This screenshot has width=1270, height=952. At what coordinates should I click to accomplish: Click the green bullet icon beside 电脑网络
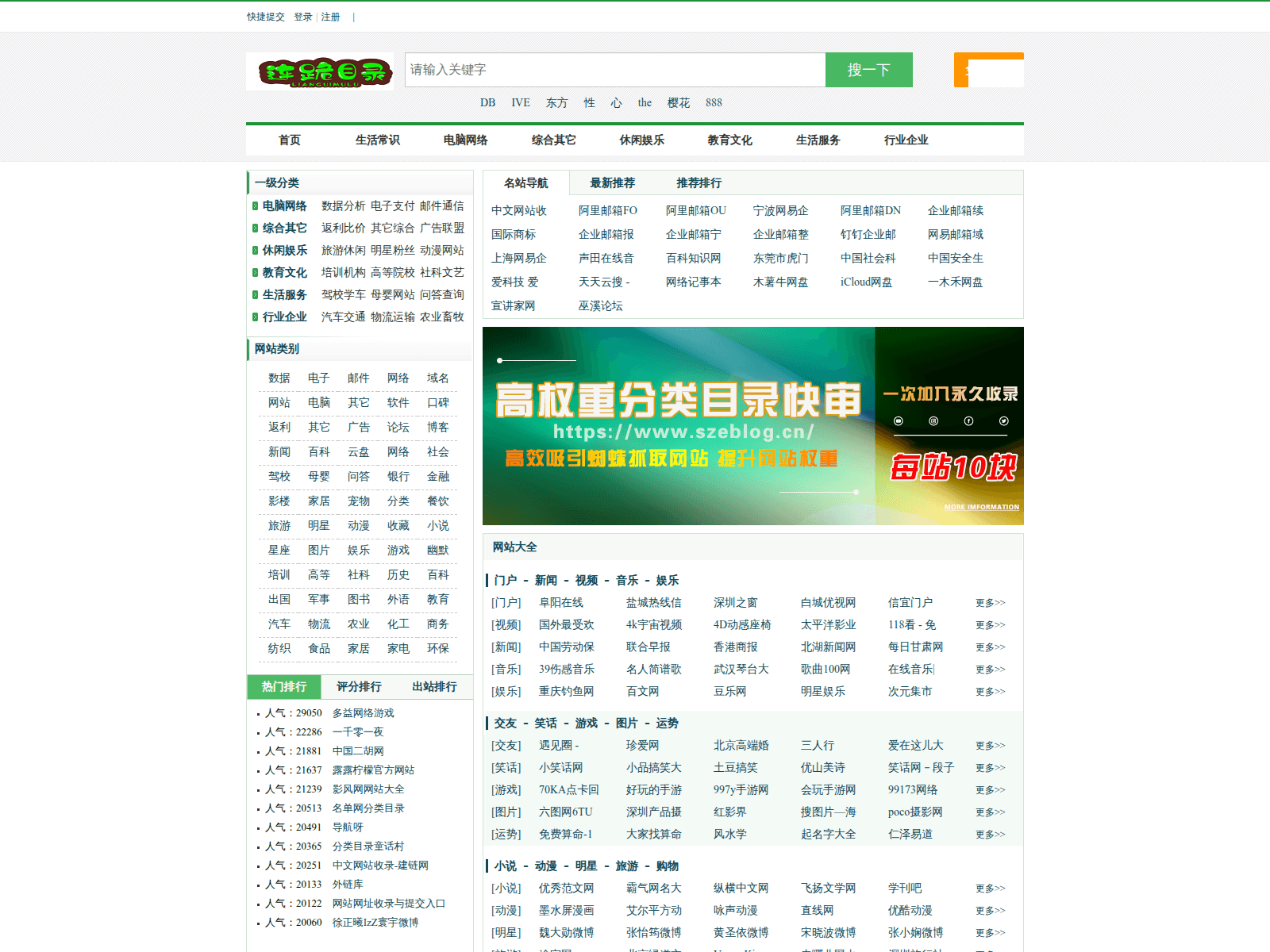point(255,206)
